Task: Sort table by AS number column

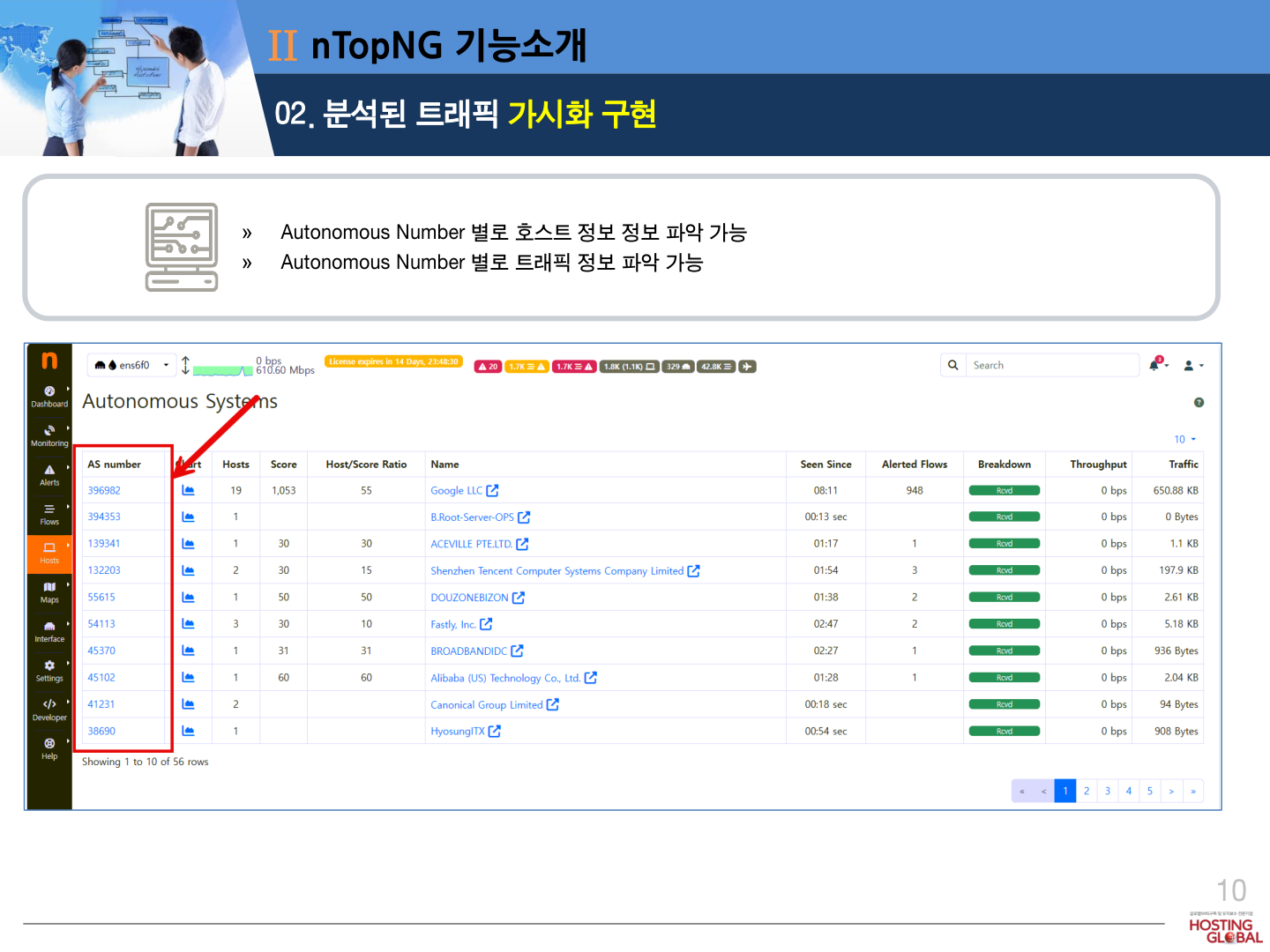Action: click(x=114, y=465)
